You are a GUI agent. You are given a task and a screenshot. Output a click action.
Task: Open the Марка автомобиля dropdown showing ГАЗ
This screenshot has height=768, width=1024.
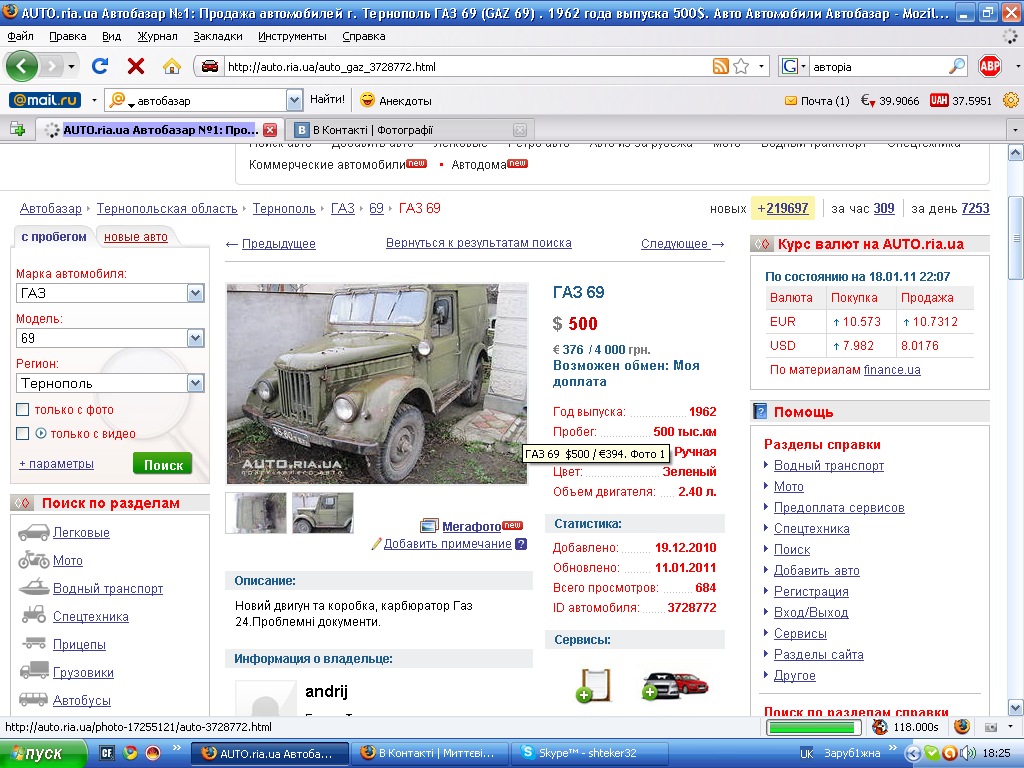point(195,293)
